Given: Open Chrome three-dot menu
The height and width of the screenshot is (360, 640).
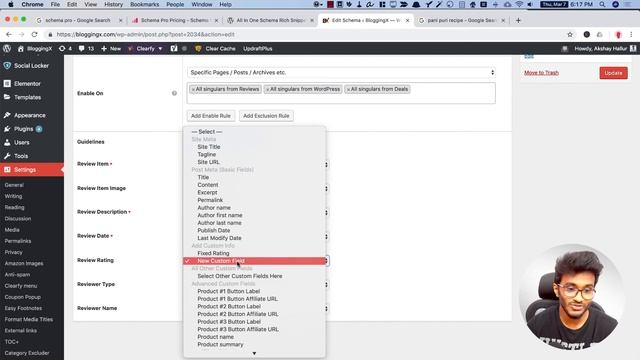Looking at the screenshot, I should pyautogui.click(x=631, y=35).
